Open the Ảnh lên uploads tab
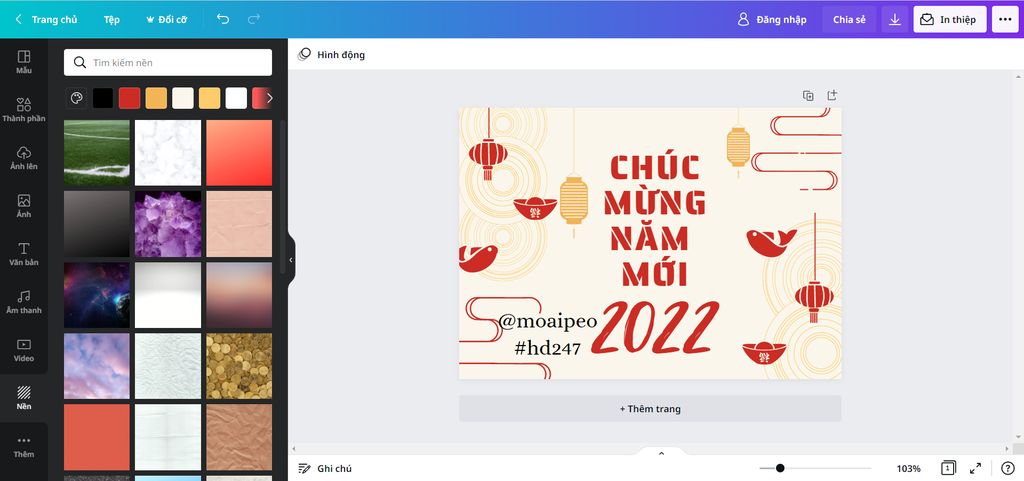This screenshot has height=481, width=1024. pyautogui.click(x=24, y=158)
